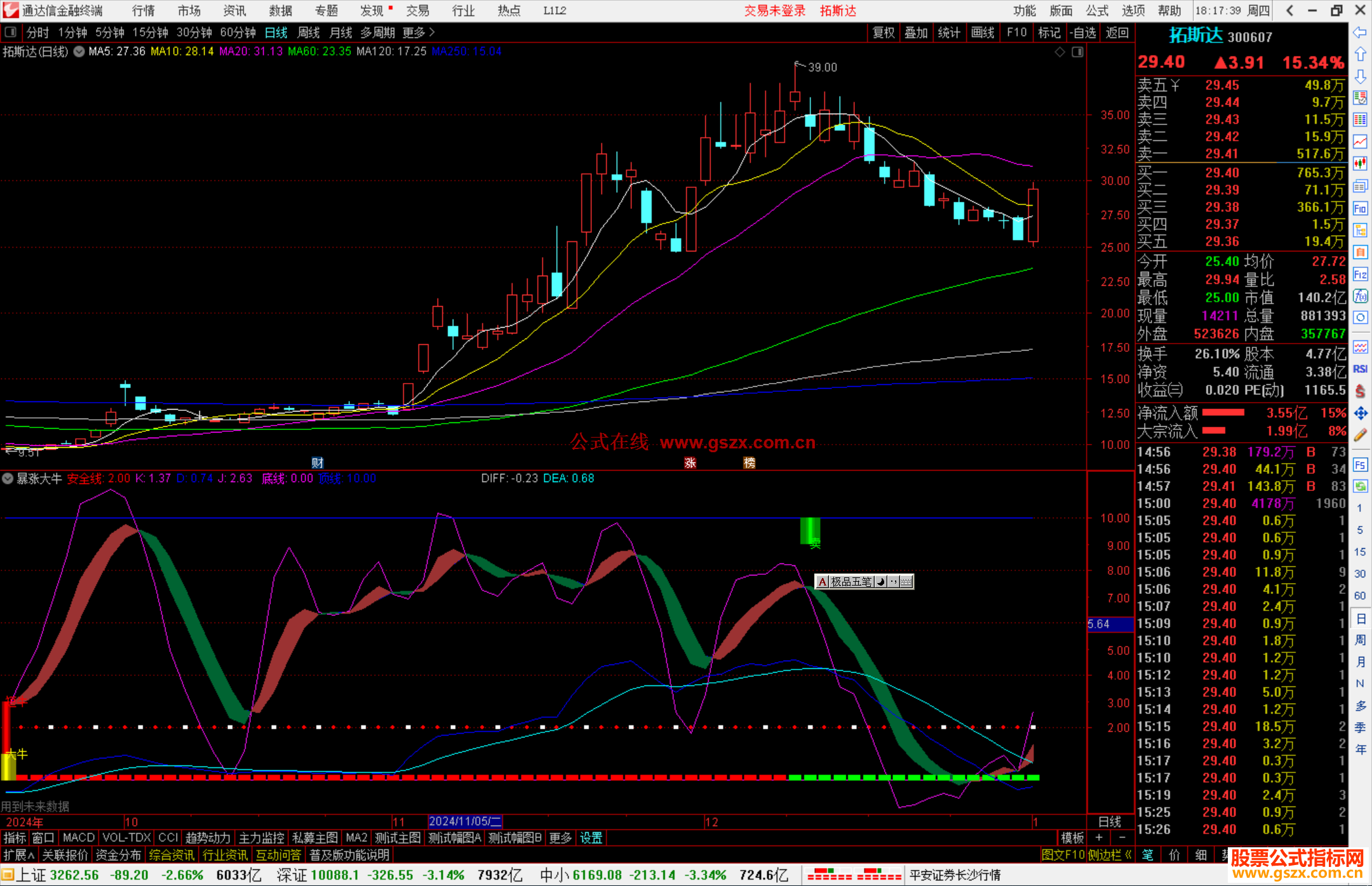
Task: Switch to monthly 月 period in sidebar
Action: click(1360, 662)
